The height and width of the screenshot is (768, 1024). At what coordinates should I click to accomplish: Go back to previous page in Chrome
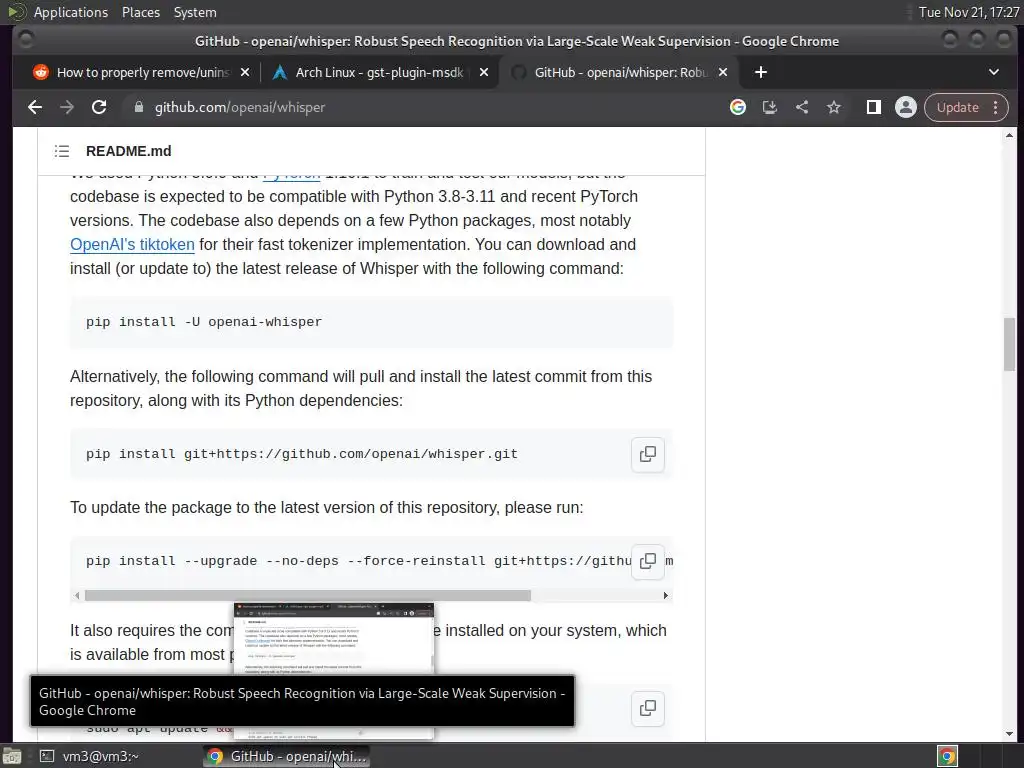point(35,107)
